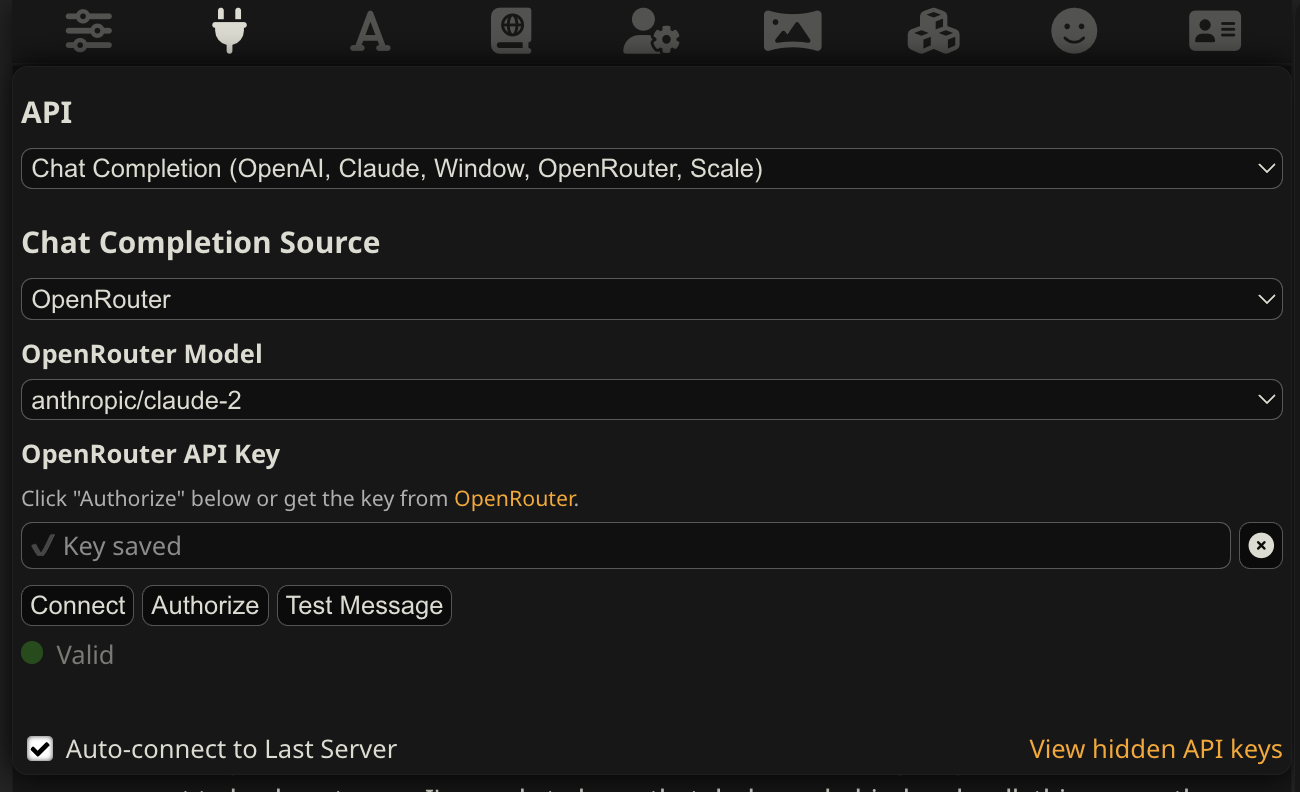This screenshot has height=792, width=1300.
Task: Select the character emotions smiley icon
Action: tap(1073, 31)
